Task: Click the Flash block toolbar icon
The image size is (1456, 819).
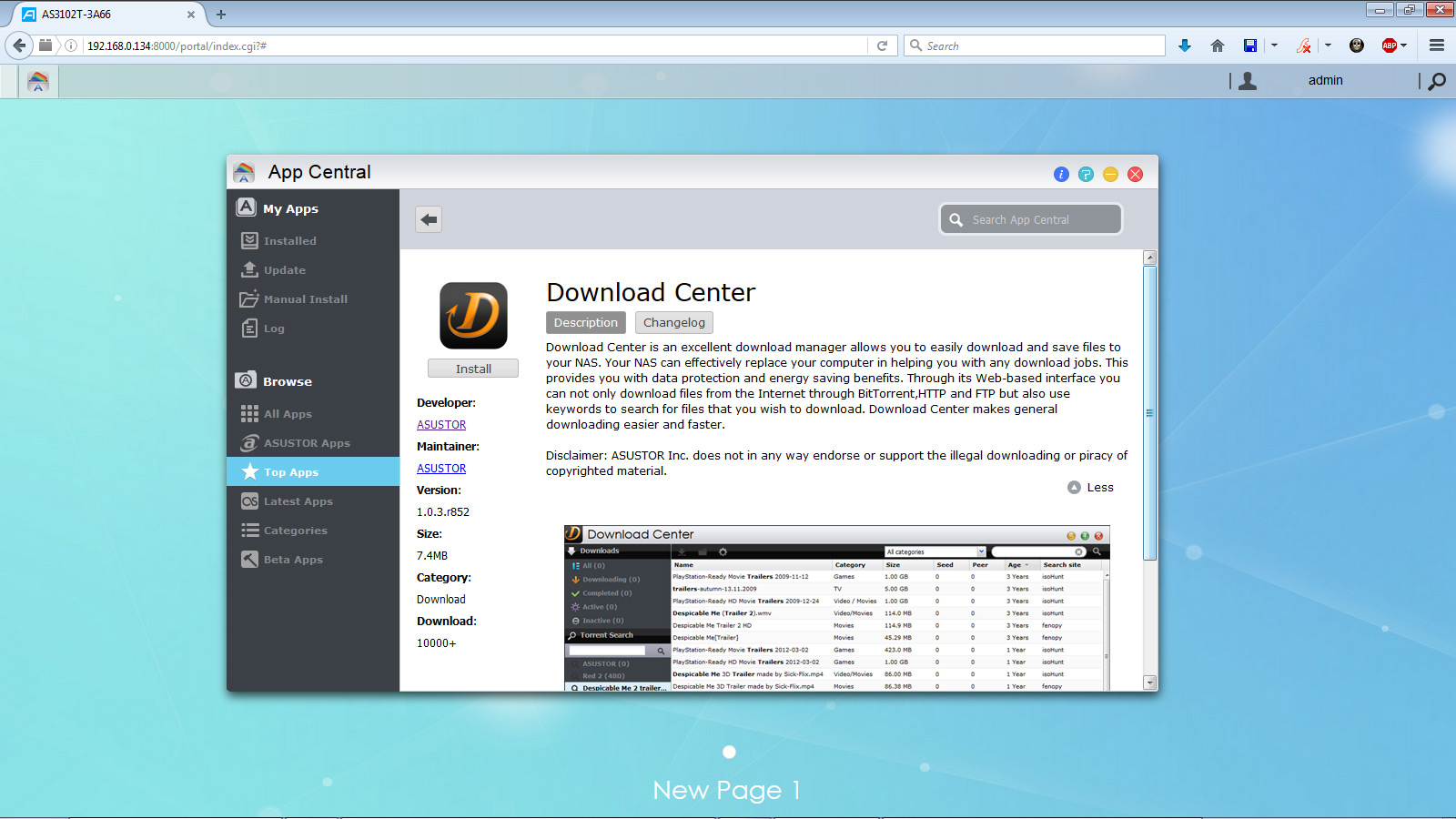Action: tap(1304, 45)
